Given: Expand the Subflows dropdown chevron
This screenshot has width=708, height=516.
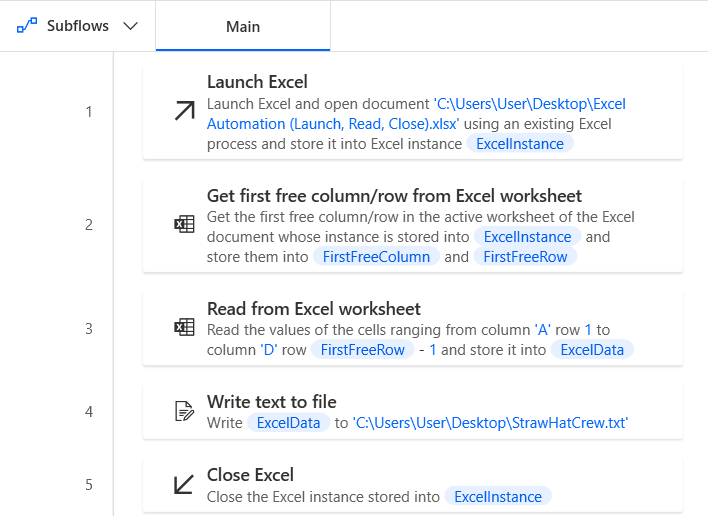Looking at the screenshot, I should 130,26.
